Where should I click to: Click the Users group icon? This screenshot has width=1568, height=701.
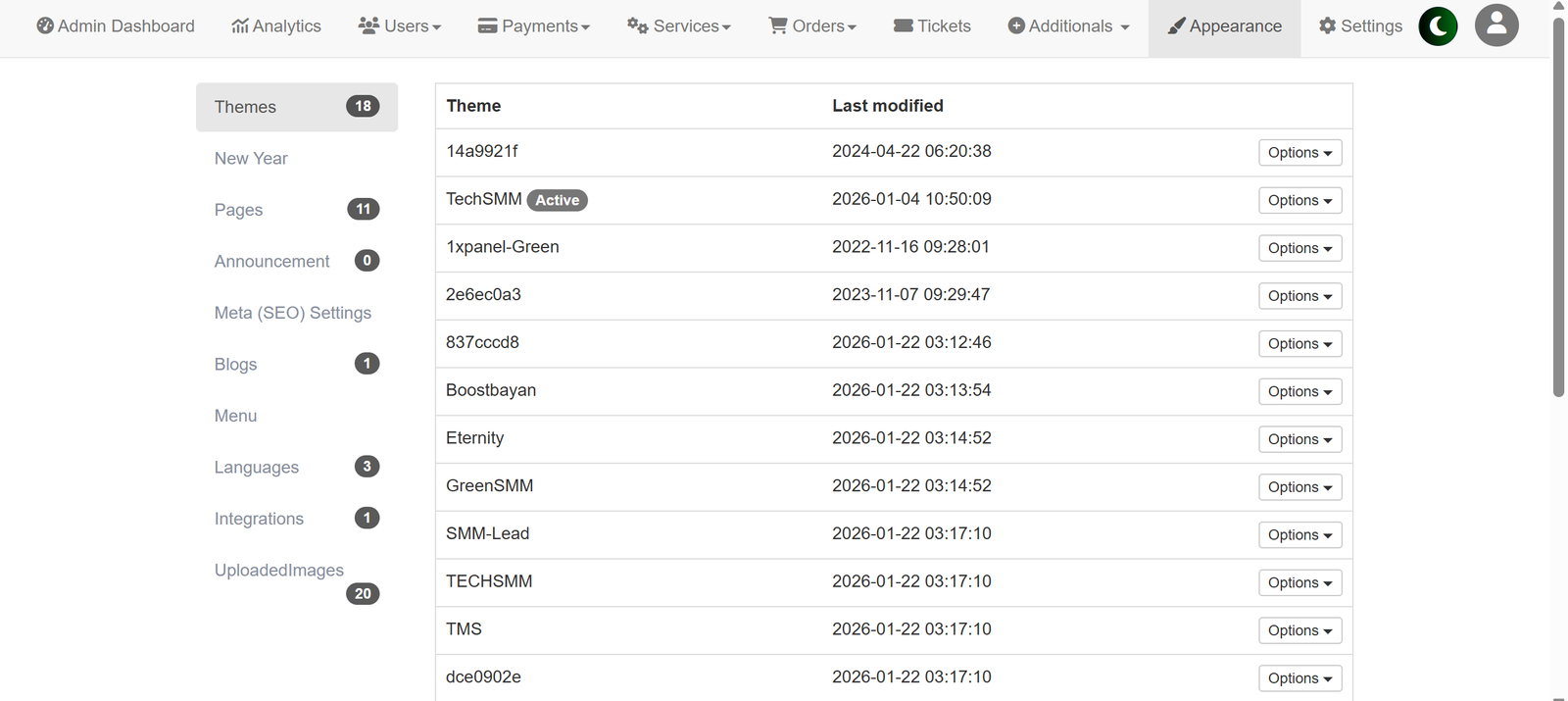[368, 26]
